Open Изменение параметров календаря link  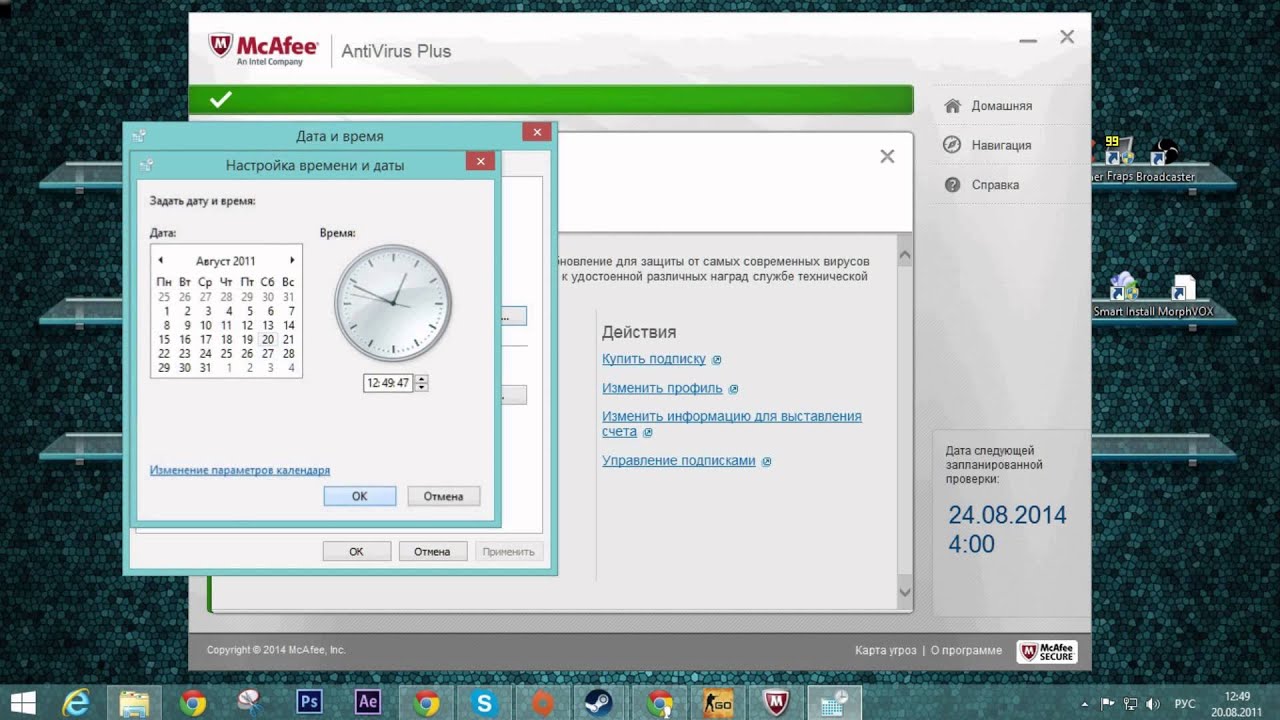pos(240,470)
